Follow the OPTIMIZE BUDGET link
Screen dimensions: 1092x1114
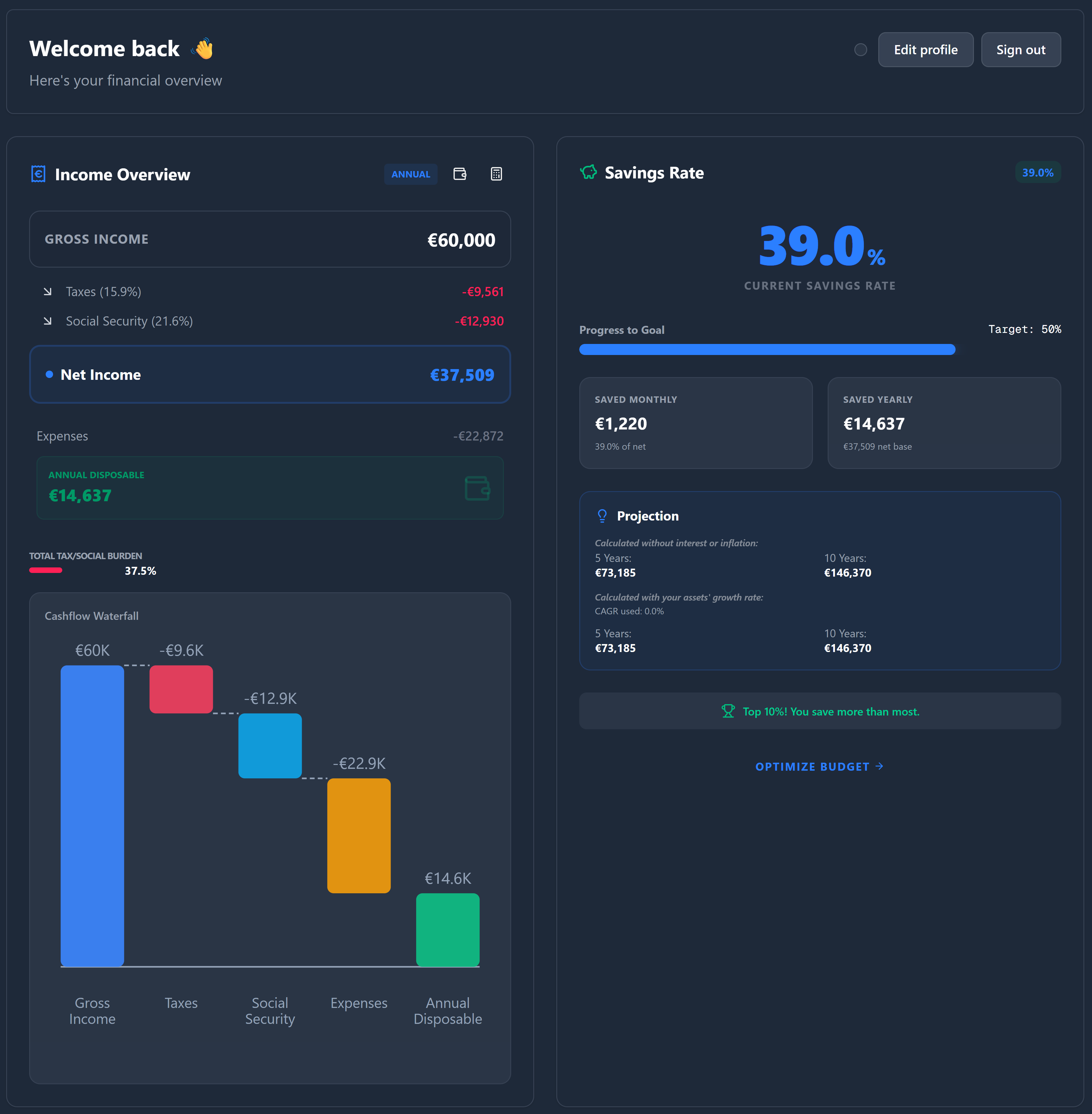coord(819,767)
